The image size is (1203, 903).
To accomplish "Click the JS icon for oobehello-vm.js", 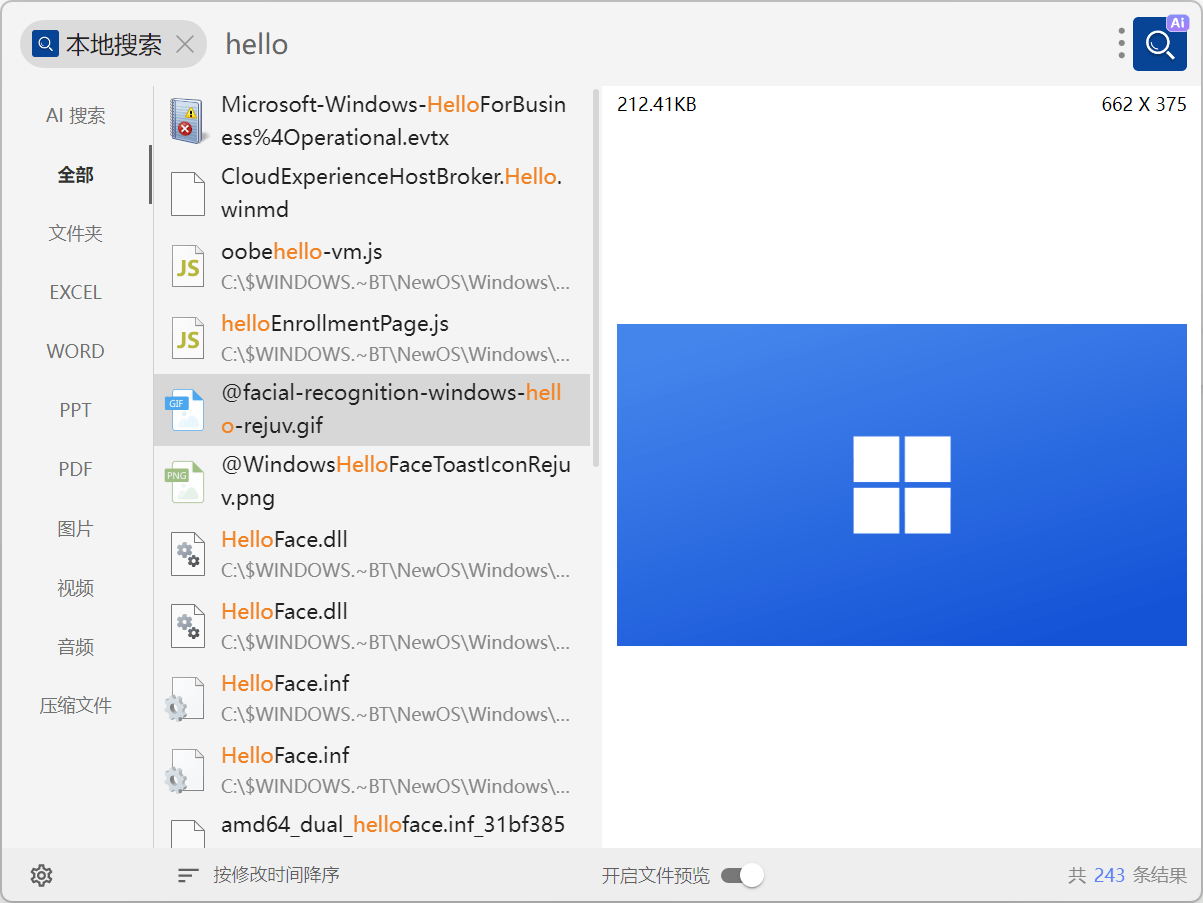I will click(x=188, y=266).
